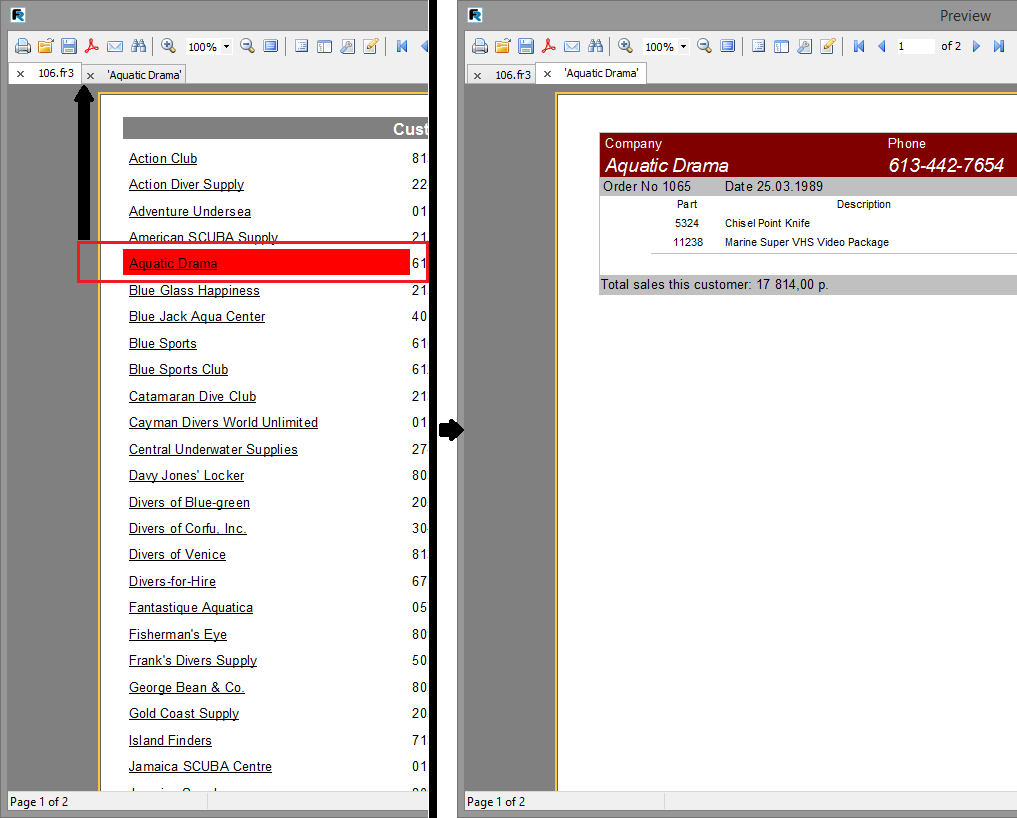This screenshot has width=1017, height=818.
Task: Export to PDF in right window
Action: pos(549,46)
